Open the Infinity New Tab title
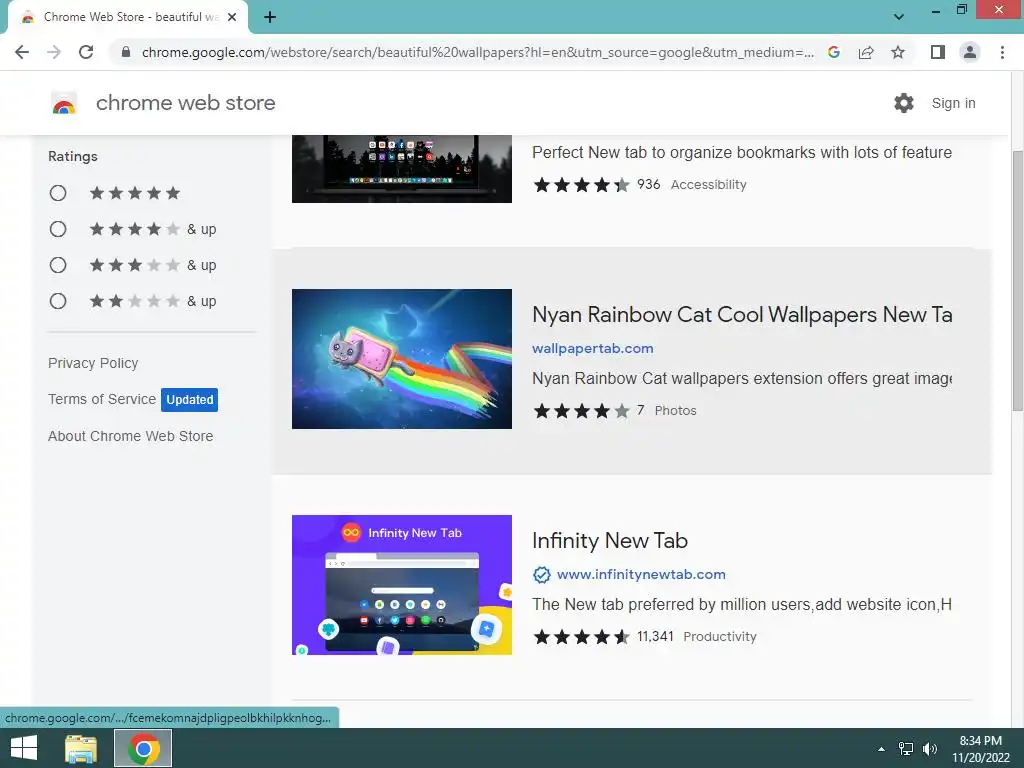Screen dimensions: 1024x768 pyautogui.click(x=610, y=541)
